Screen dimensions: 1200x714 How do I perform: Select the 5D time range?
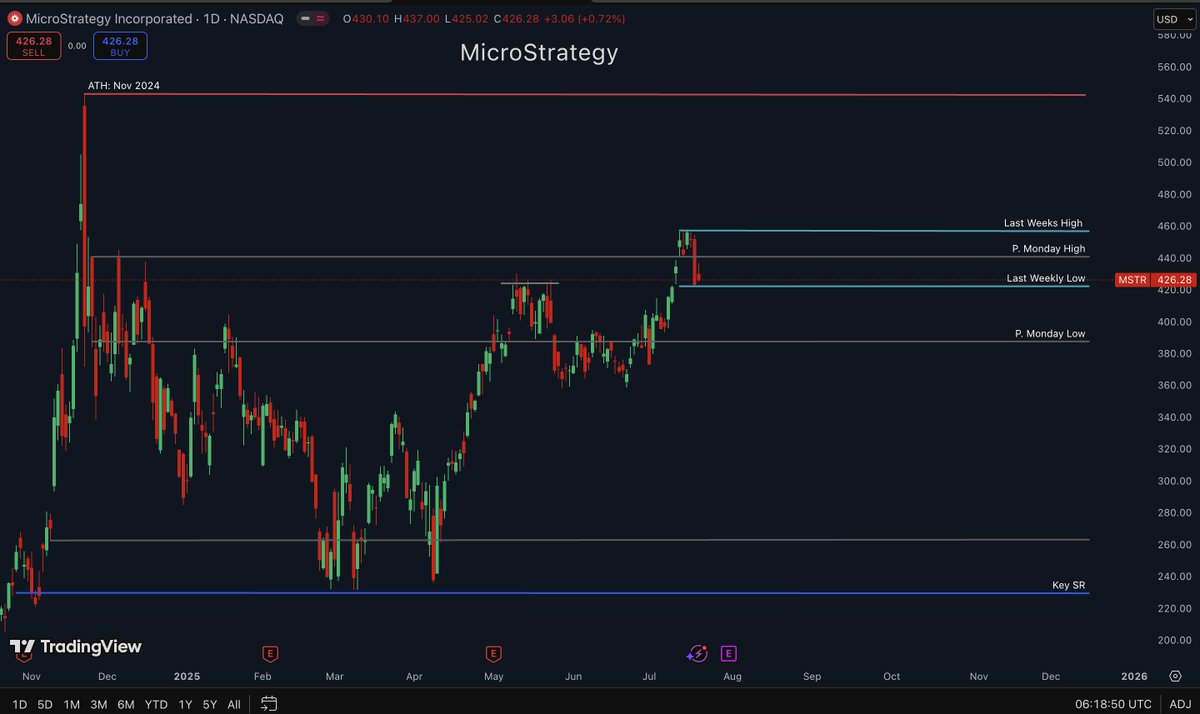pyautogui.click(x=45, y=704)
